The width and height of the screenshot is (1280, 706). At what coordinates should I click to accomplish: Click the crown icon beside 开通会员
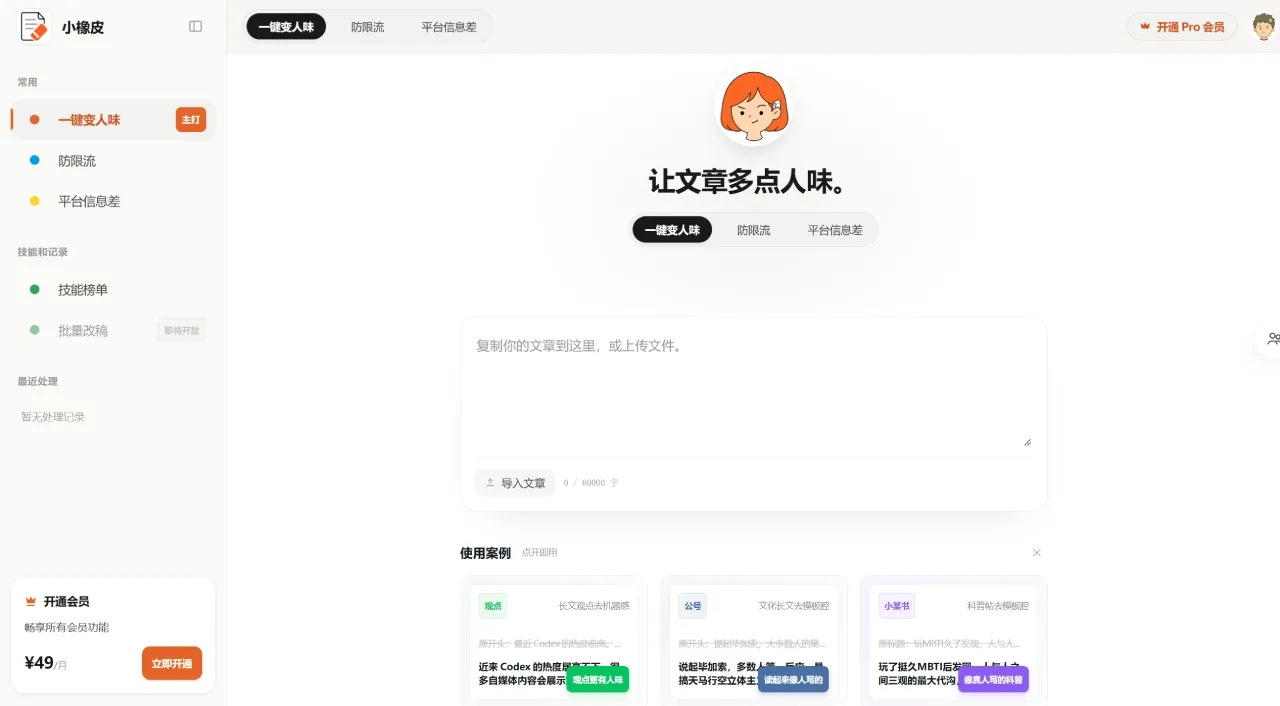tap(31, 602)
